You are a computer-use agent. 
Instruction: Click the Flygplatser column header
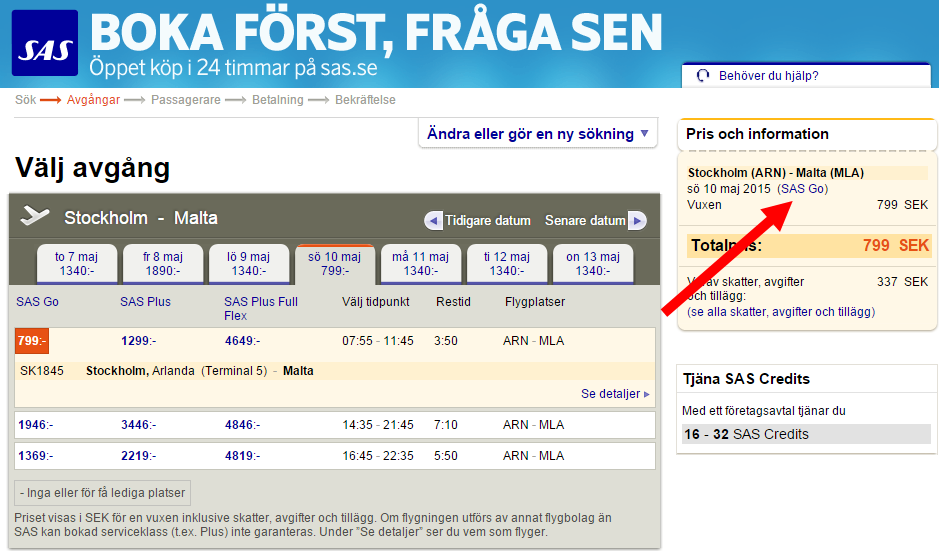tap(535, 302)
